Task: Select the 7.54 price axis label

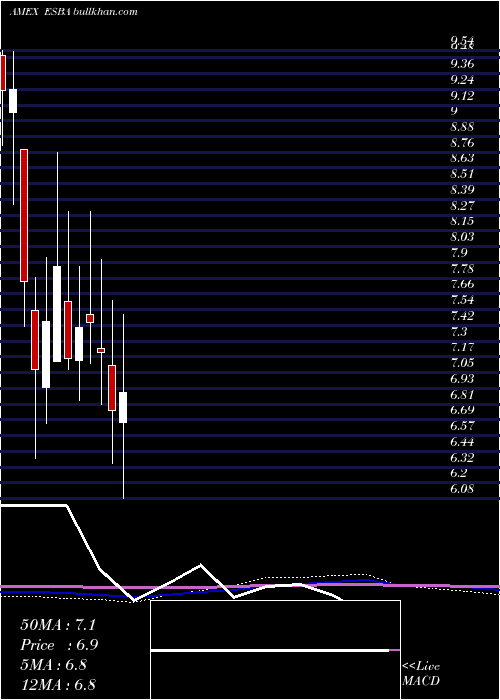Action: tap(462, 300)
